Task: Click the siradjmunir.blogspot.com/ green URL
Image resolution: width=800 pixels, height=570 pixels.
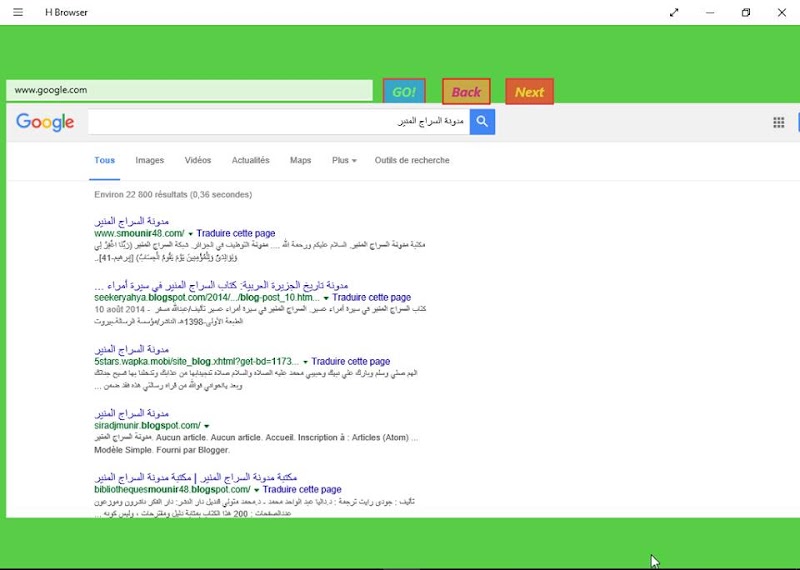Action: click(147, 425)
